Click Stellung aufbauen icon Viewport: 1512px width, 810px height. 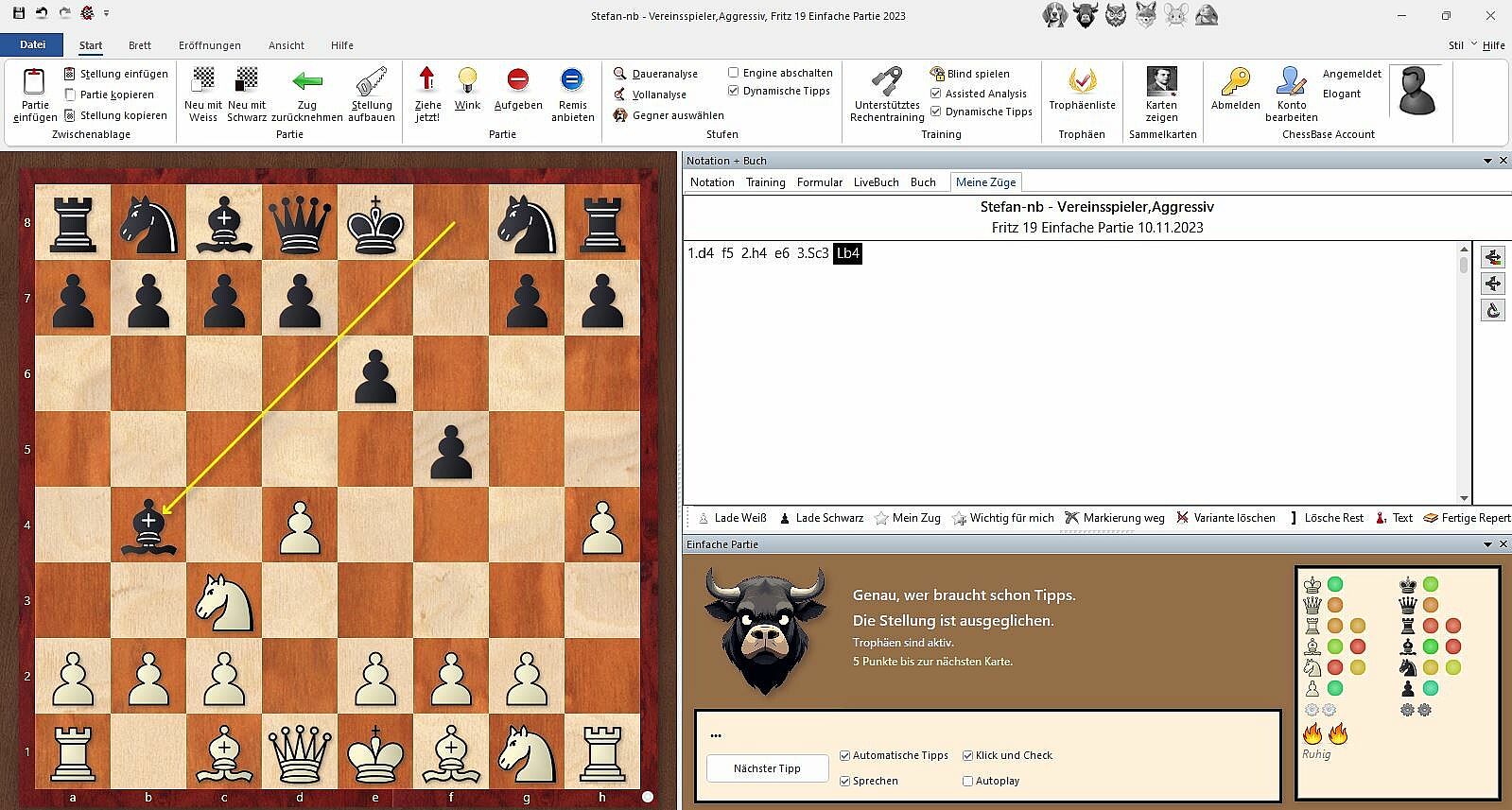pos(371,81)
